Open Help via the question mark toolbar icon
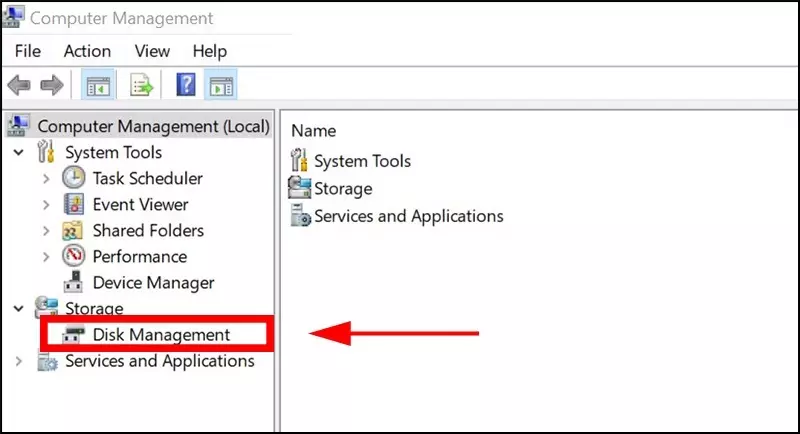Viewport: 800px width, 434px height. coord(186,85)
